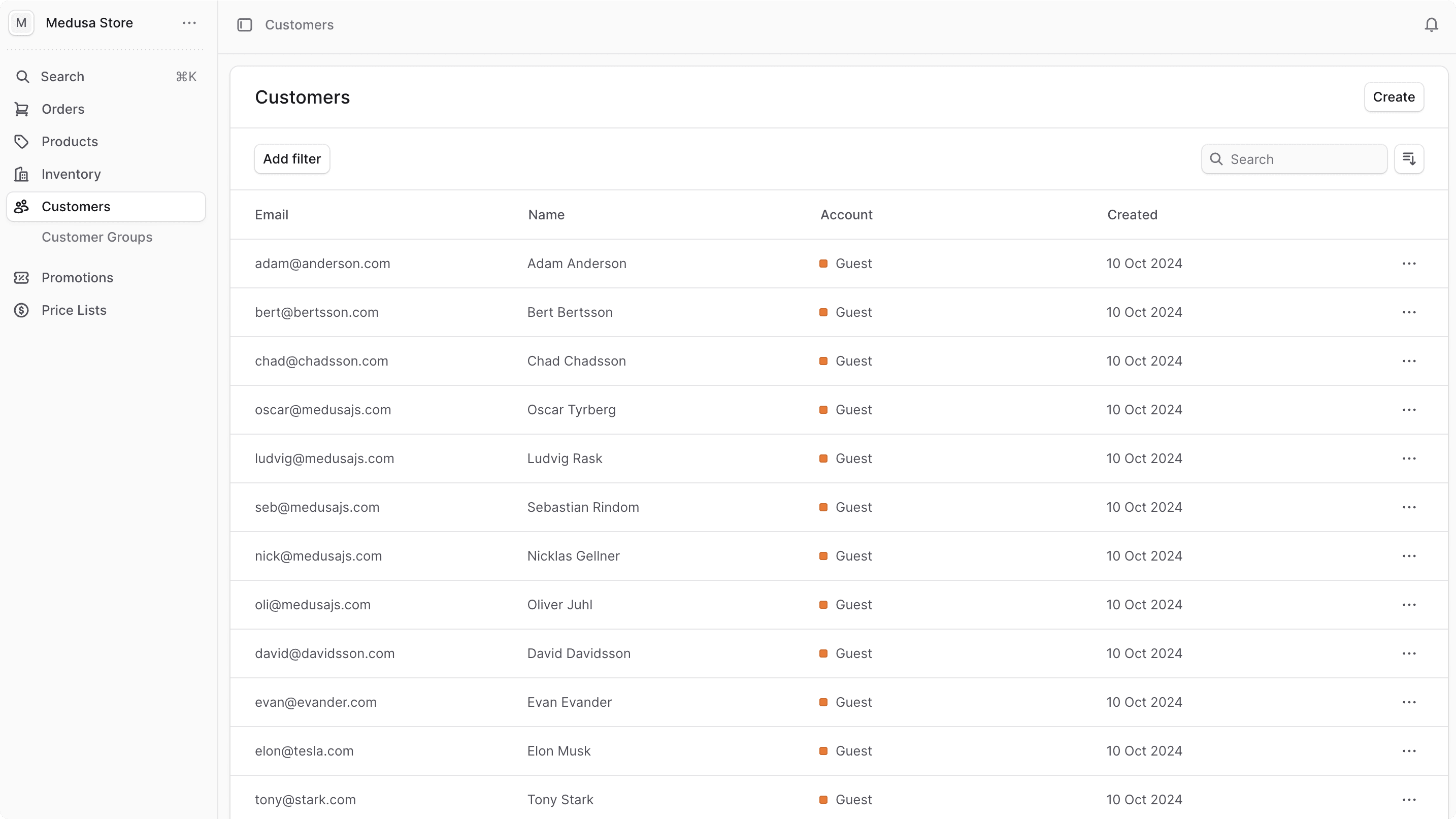The image size is (1456, 819).
Task: Select the Orders cart icon
Action: [21, 109]
